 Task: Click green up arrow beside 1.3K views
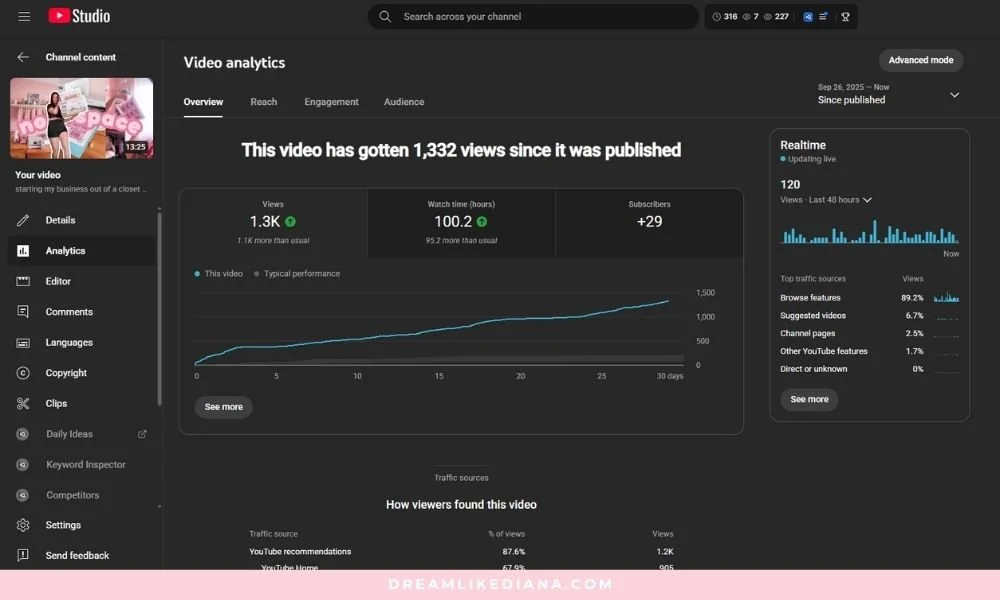tap(290, 222)
